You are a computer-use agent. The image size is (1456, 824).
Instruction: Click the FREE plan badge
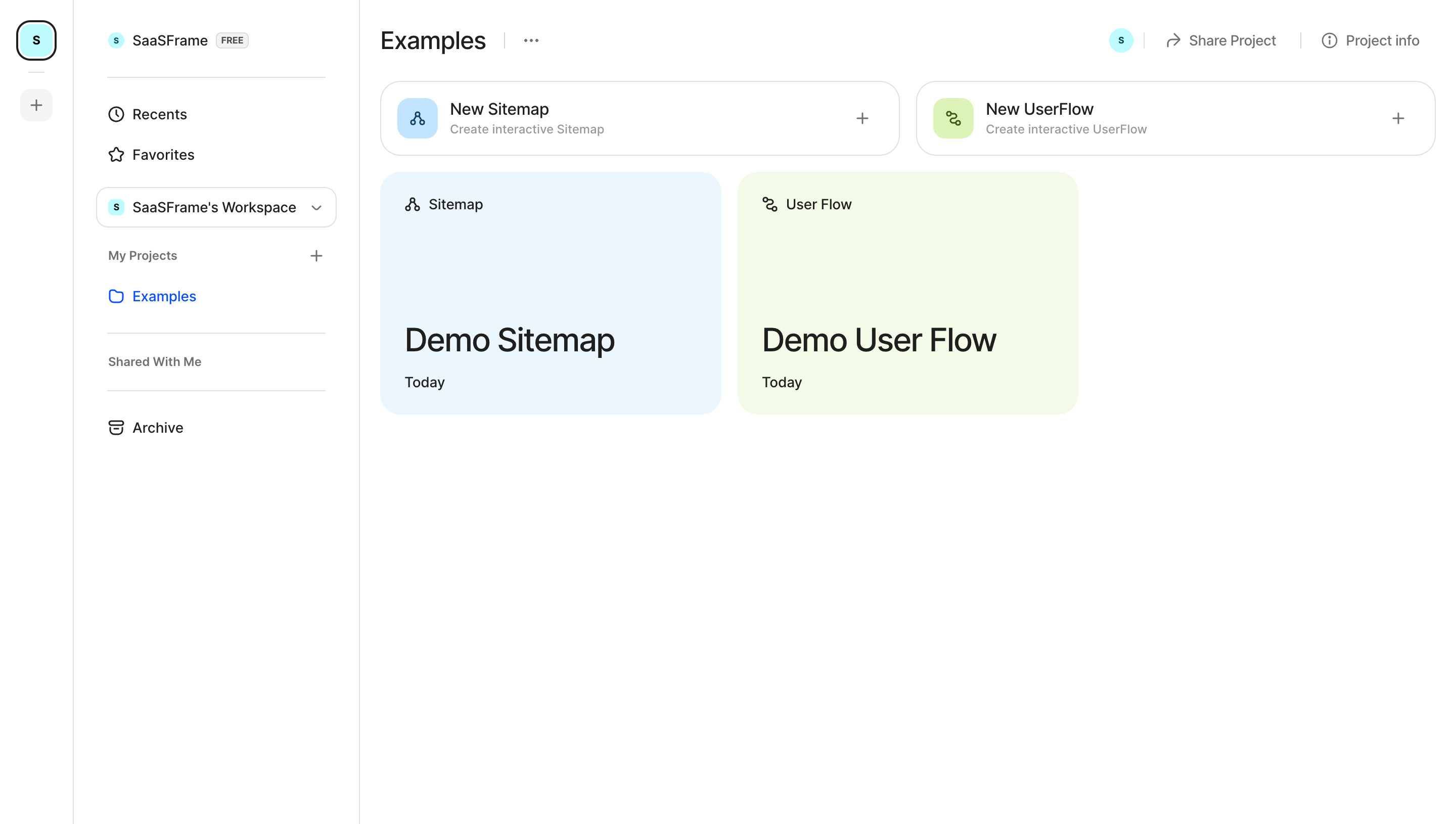232,40
